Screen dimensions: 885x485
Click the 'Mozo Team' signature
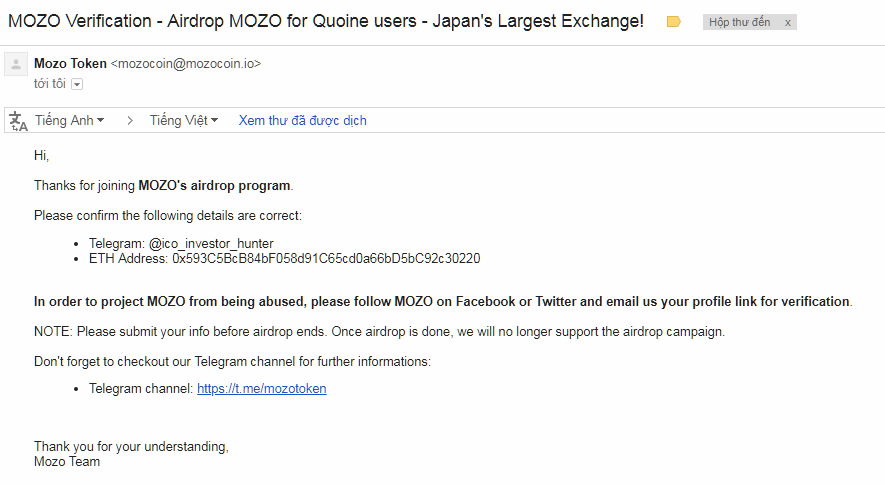pos(67,462)
